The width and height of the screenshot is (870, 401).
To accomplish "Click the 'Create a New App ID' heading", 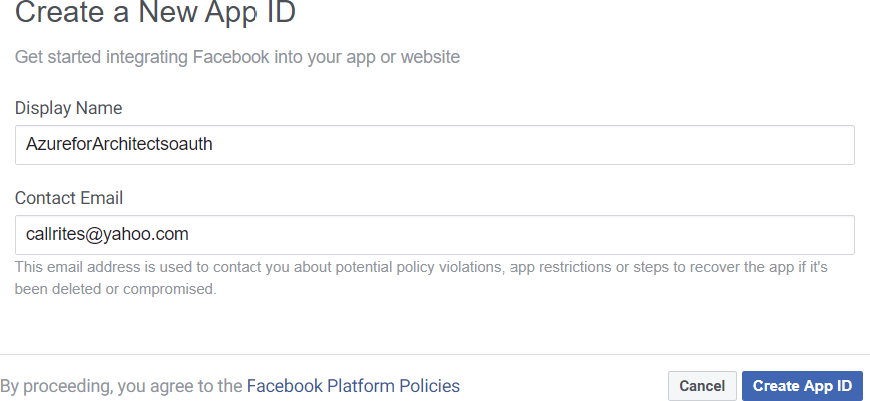I will tap(155, 15).
